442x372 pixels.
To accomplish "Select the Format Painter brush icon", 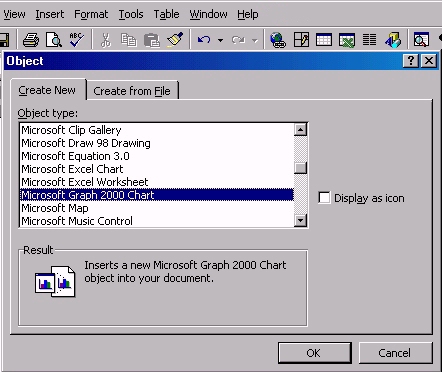I will pos(175,40).
